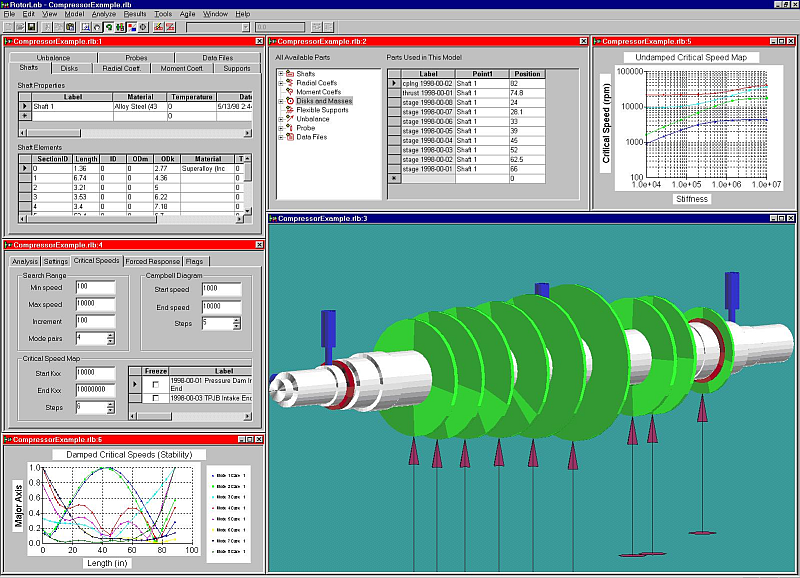This screenshot has height=578, width=800.
Task: Open the Model menu
Action: click(74, 14)
